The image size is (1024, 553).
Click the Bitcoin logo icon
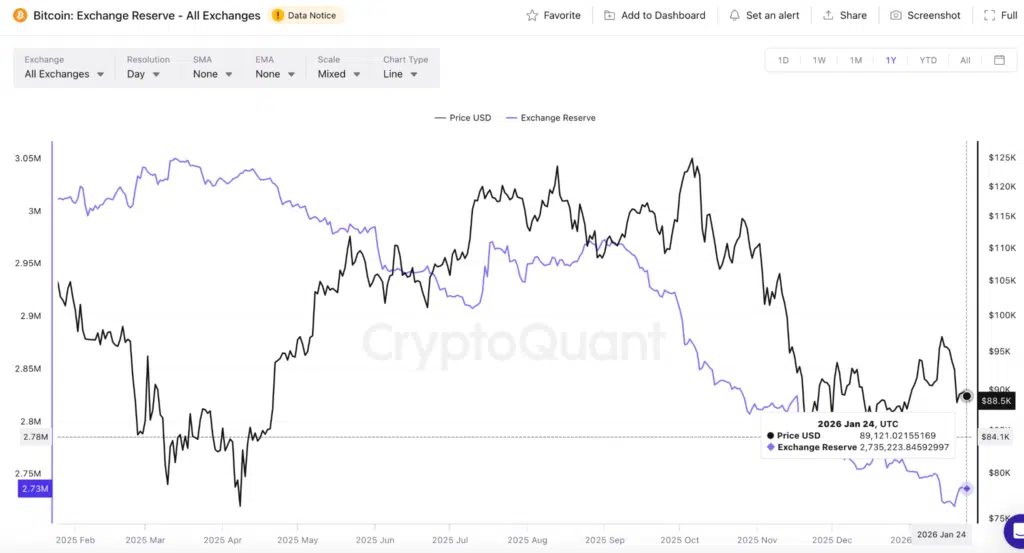[19, 15]
